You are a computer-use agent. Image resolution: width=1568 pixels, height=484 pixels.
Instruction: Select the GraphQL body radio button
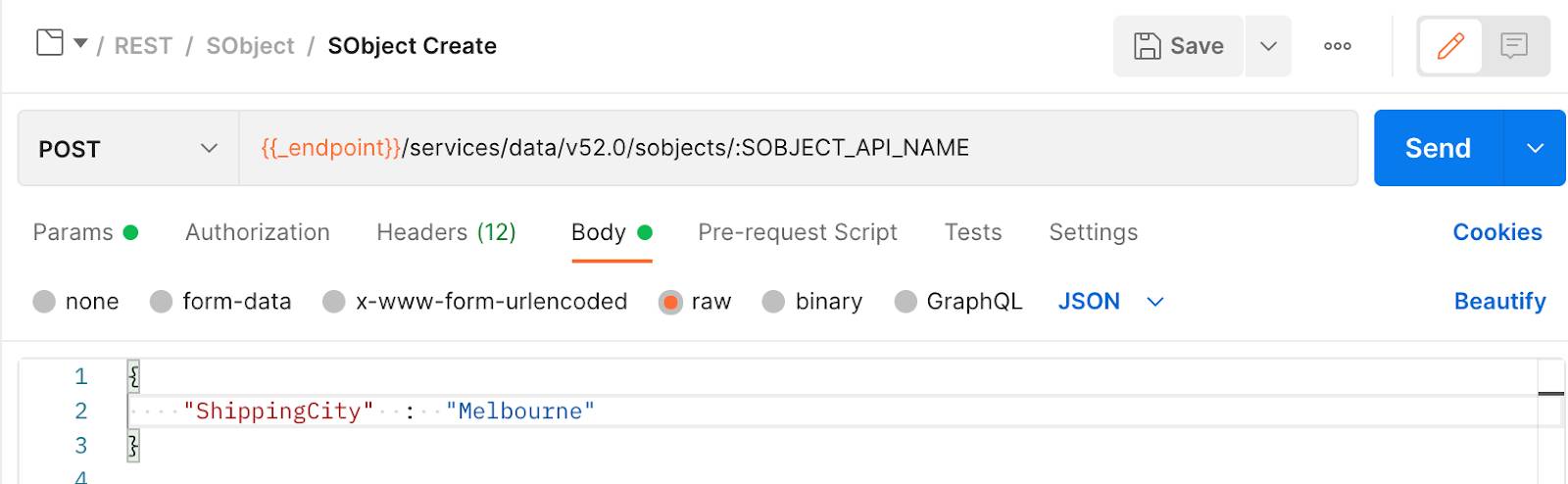coord(906,301)
